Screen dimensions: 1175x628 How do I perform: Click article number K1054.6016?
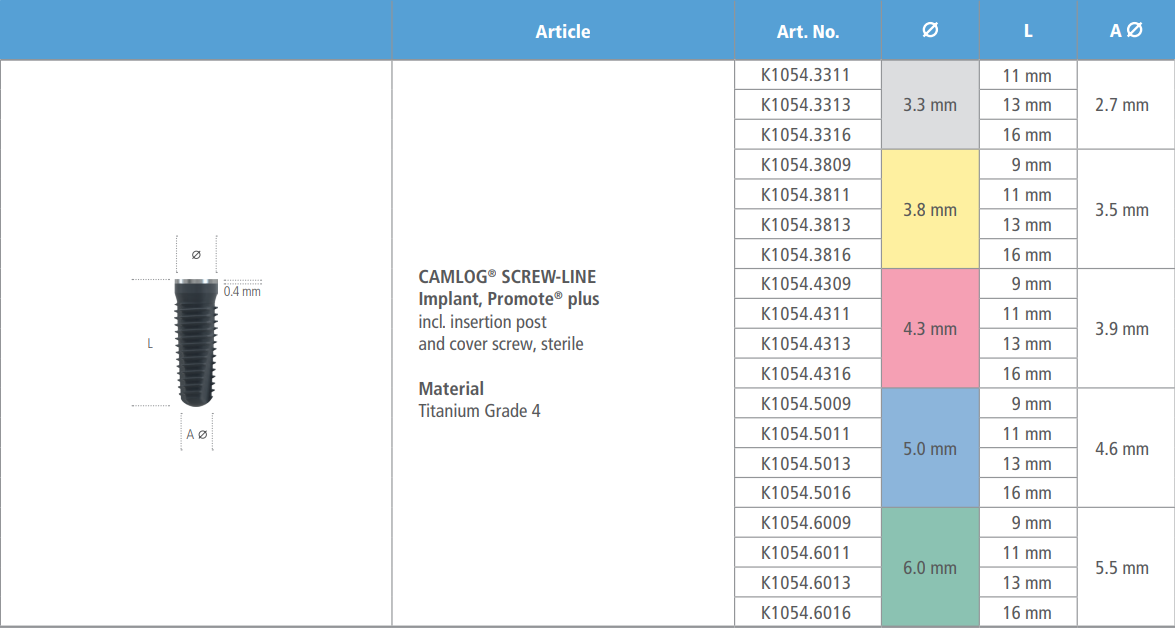point(806,612)
